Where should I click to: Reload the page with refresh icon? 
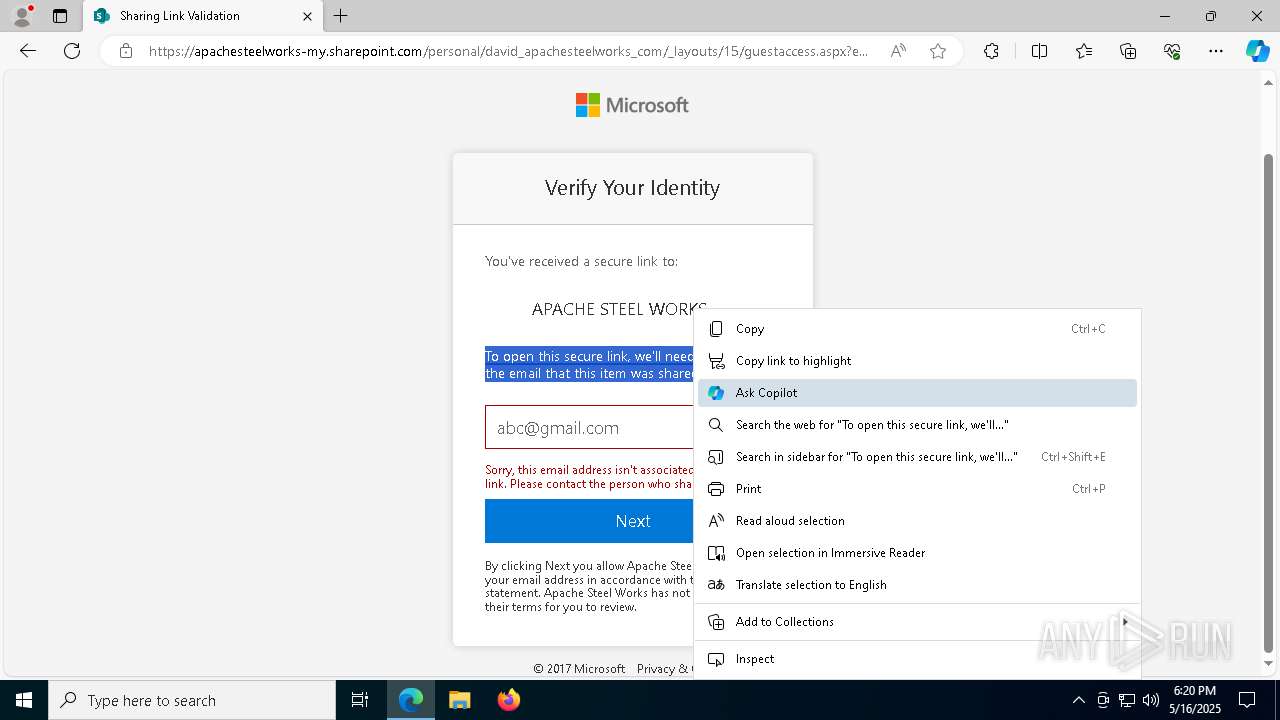click(x=72, y=51)
